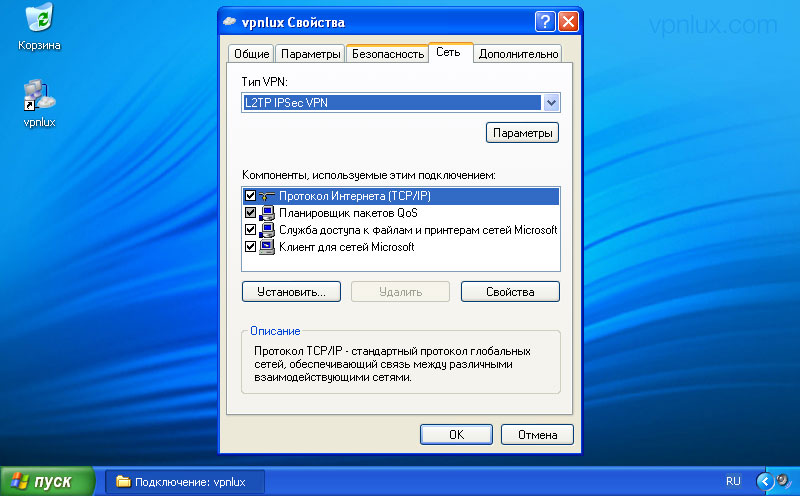Click the Установить... button

tap(291, 292)
